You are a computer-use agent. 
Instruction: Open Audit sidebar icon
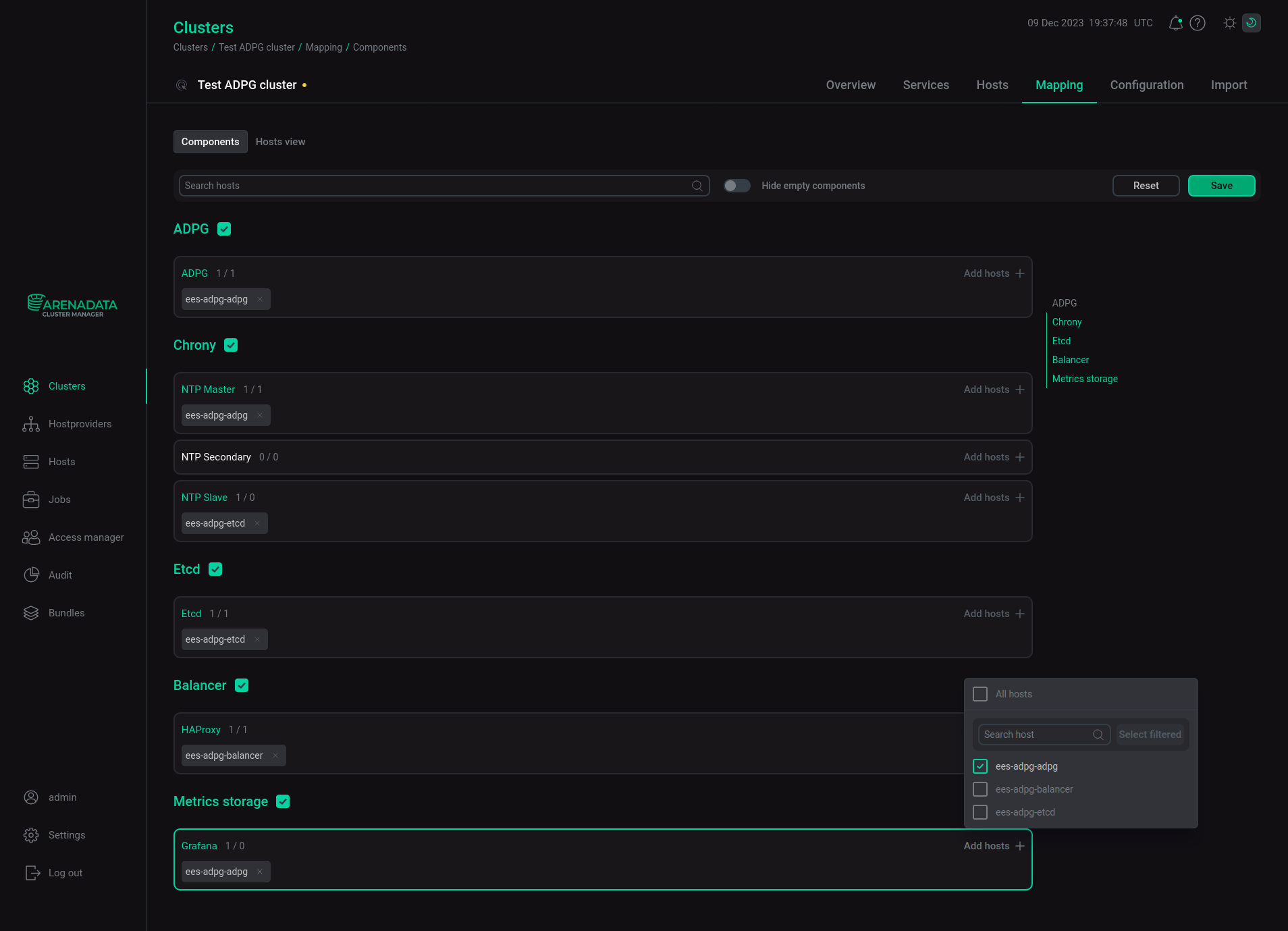[x=31, y=575]
